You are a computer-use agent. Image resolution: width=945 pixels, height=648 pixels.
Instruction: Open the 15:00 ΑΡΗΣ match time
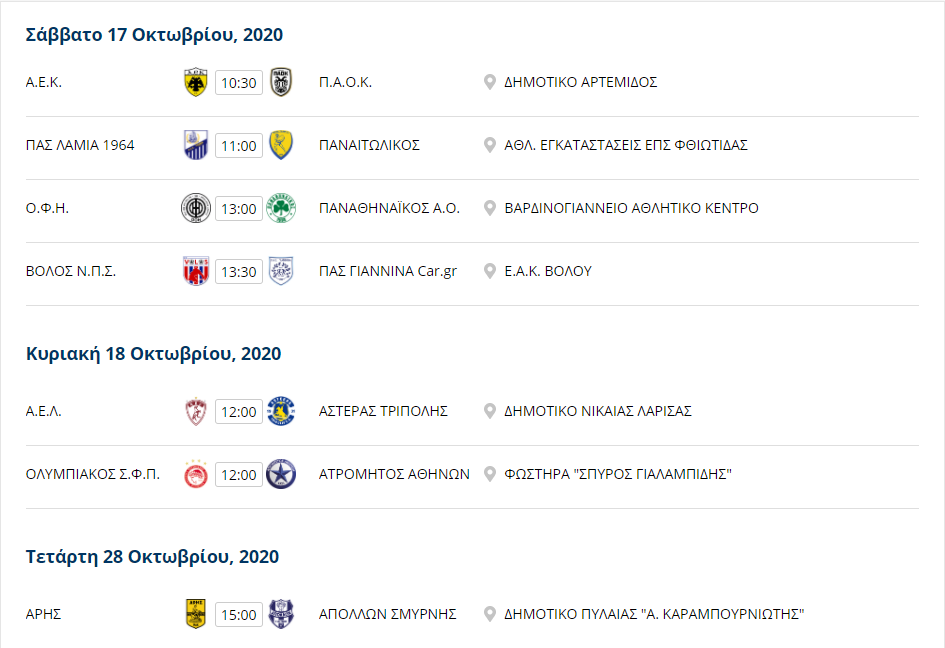pyautogui.click(x=239, y=615)
